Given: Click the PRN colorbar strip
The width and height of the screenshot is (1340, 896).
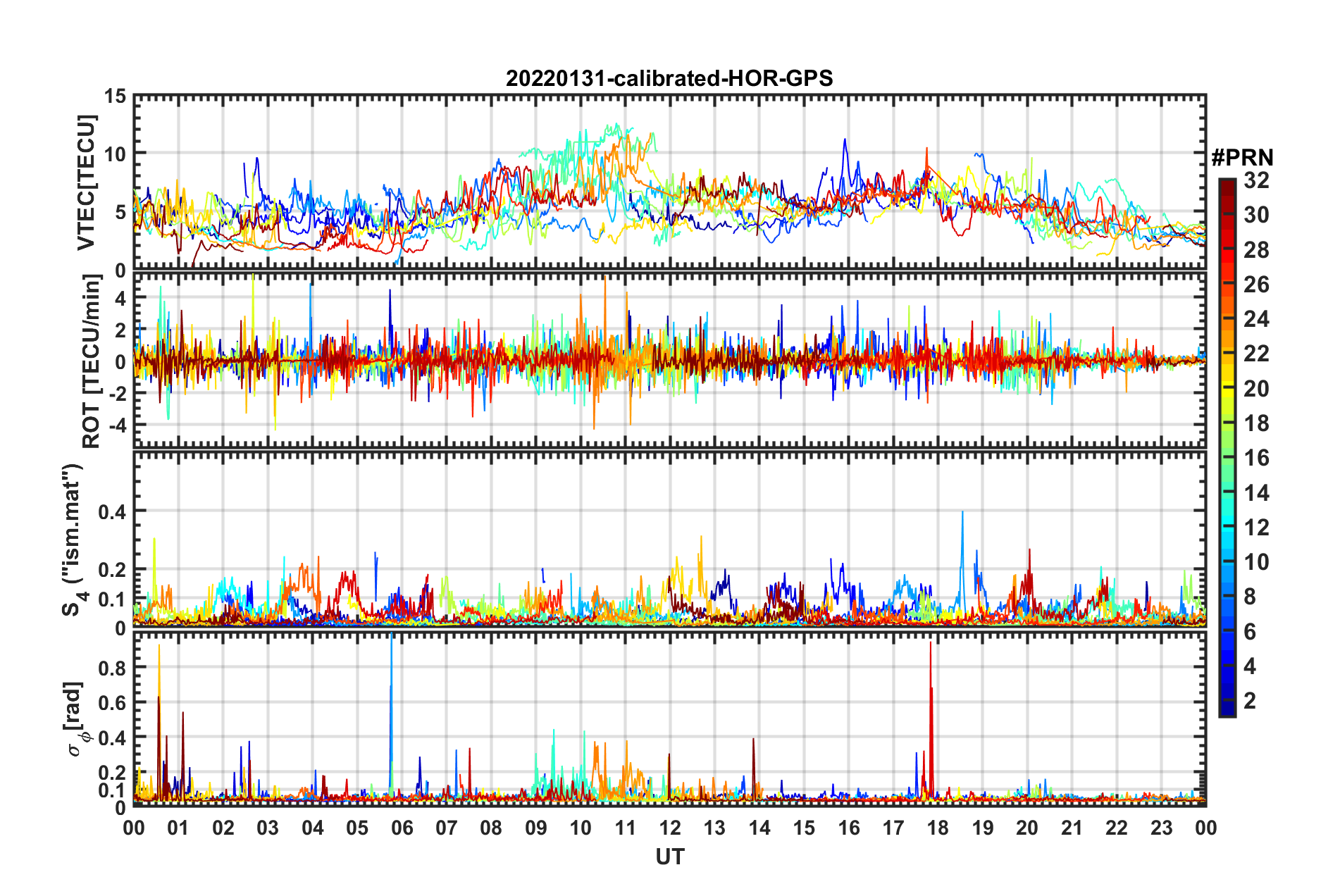Looking at the screenshot, I should pos(1227,447).
